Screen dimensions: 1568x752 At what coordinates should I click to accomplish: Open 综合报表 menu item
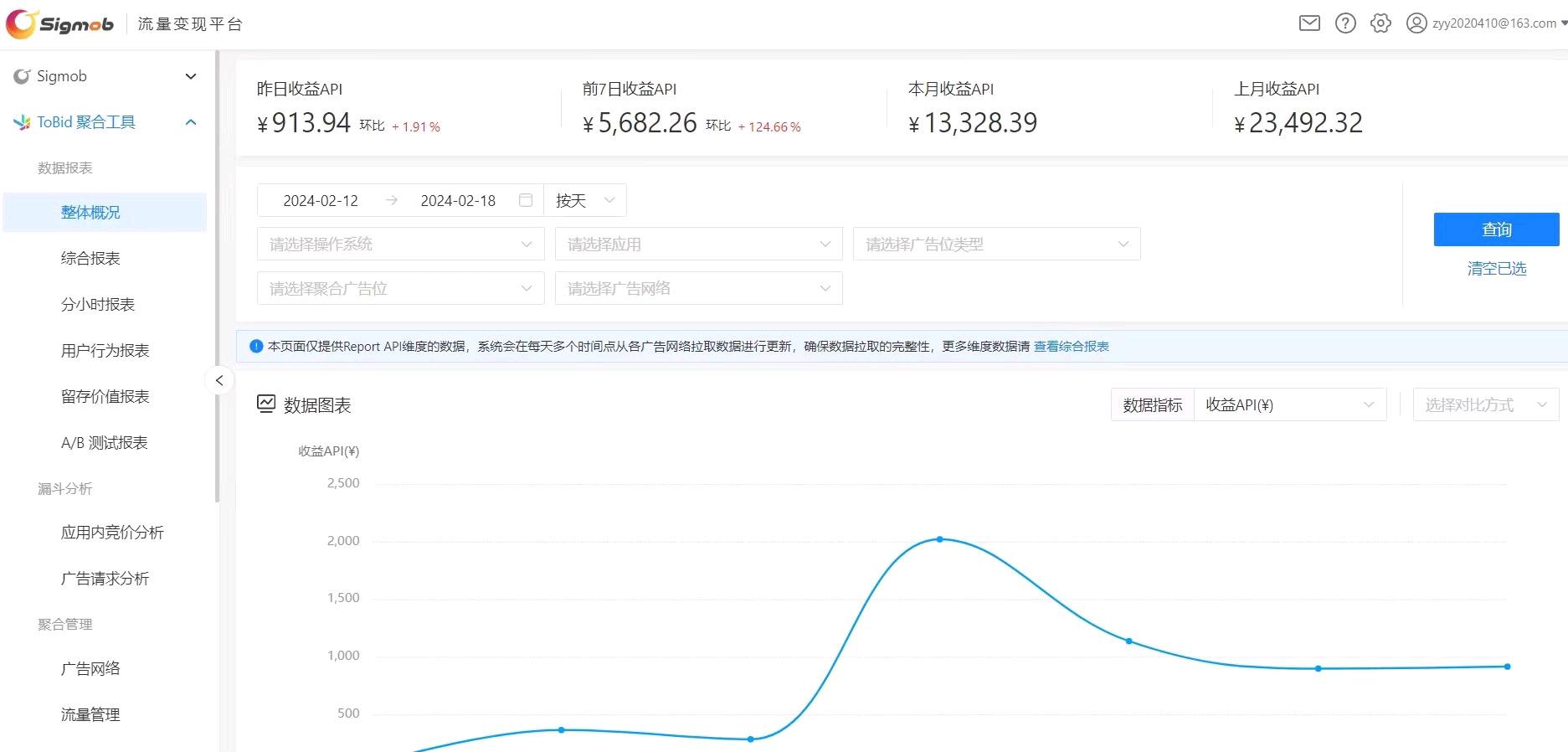(90, 259)
